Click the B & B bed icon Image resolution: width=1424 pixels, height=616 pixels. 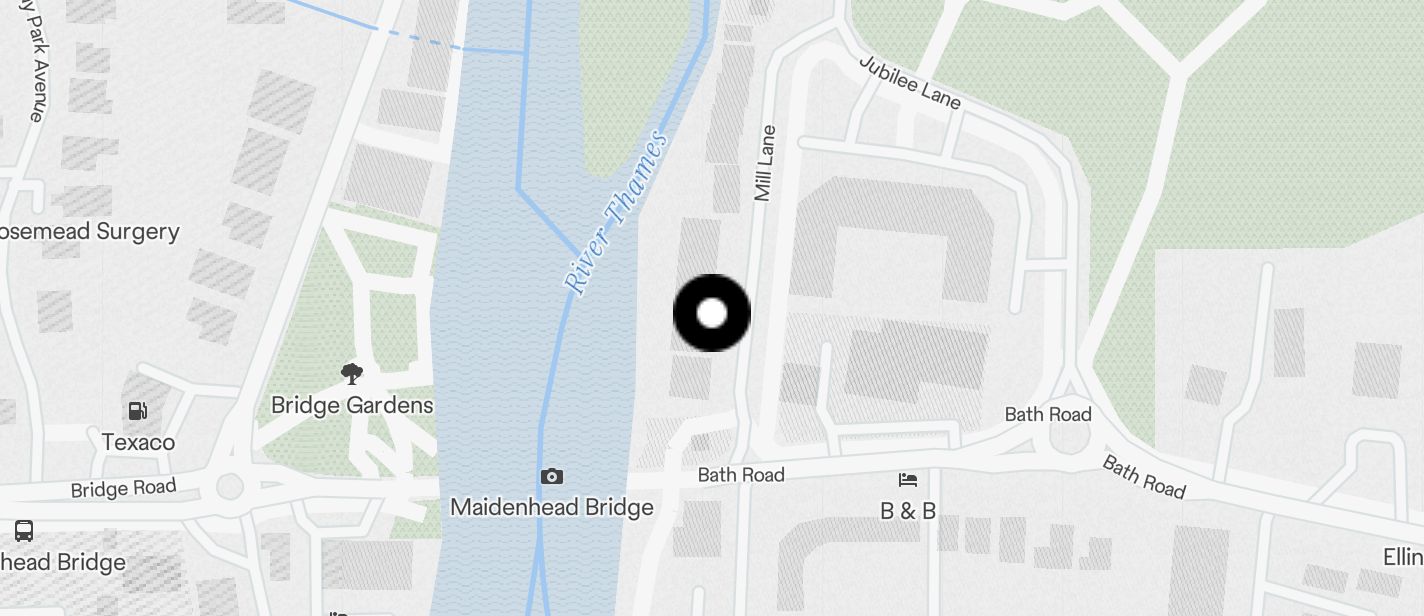coord(907,480)
